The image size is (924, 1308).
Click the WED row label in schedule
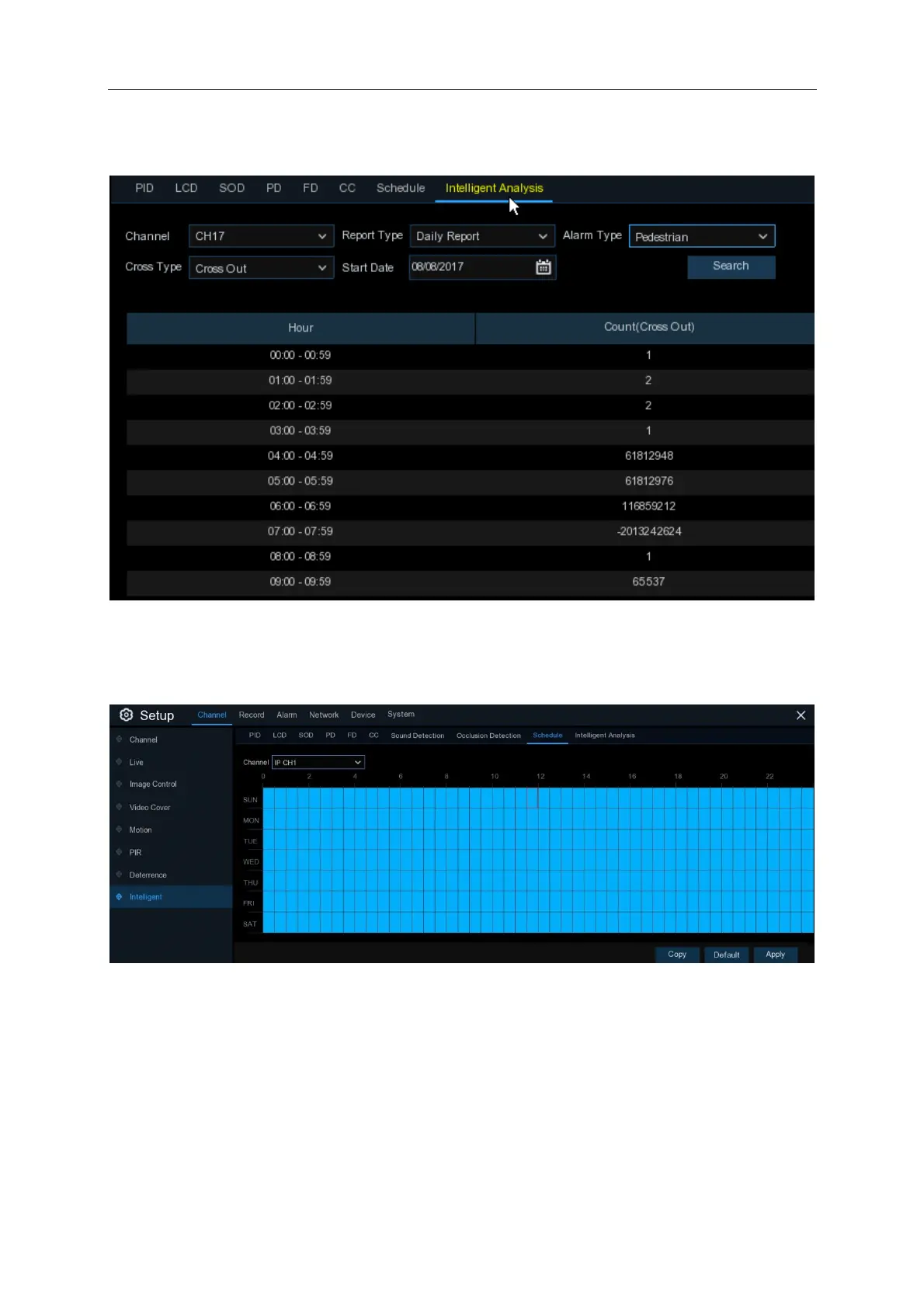(251, 862)
